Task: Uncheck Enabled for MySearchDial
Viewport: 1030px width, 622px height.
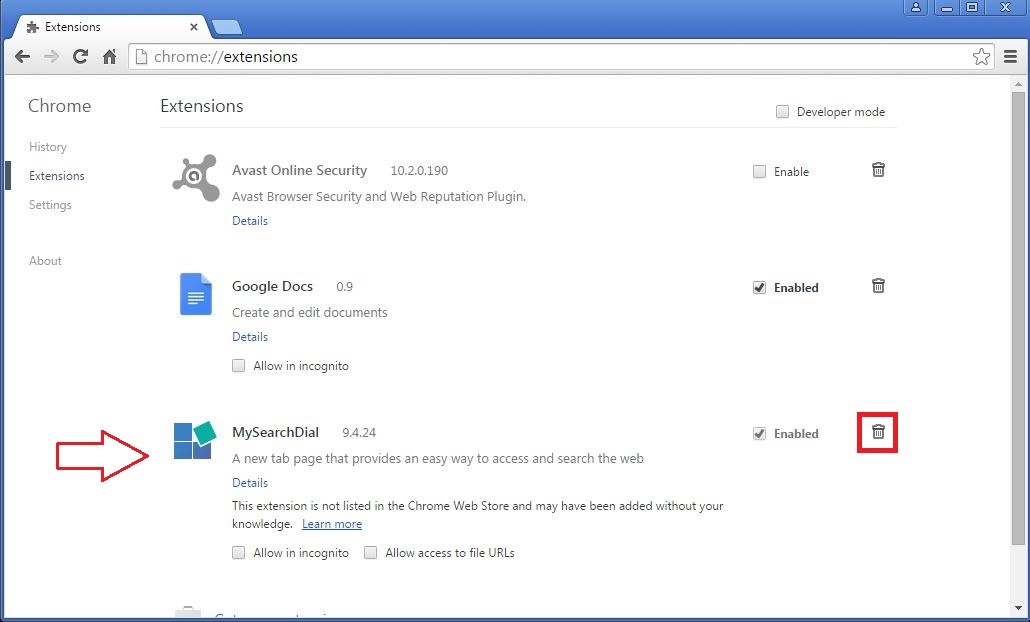Action: click(759, 433)
